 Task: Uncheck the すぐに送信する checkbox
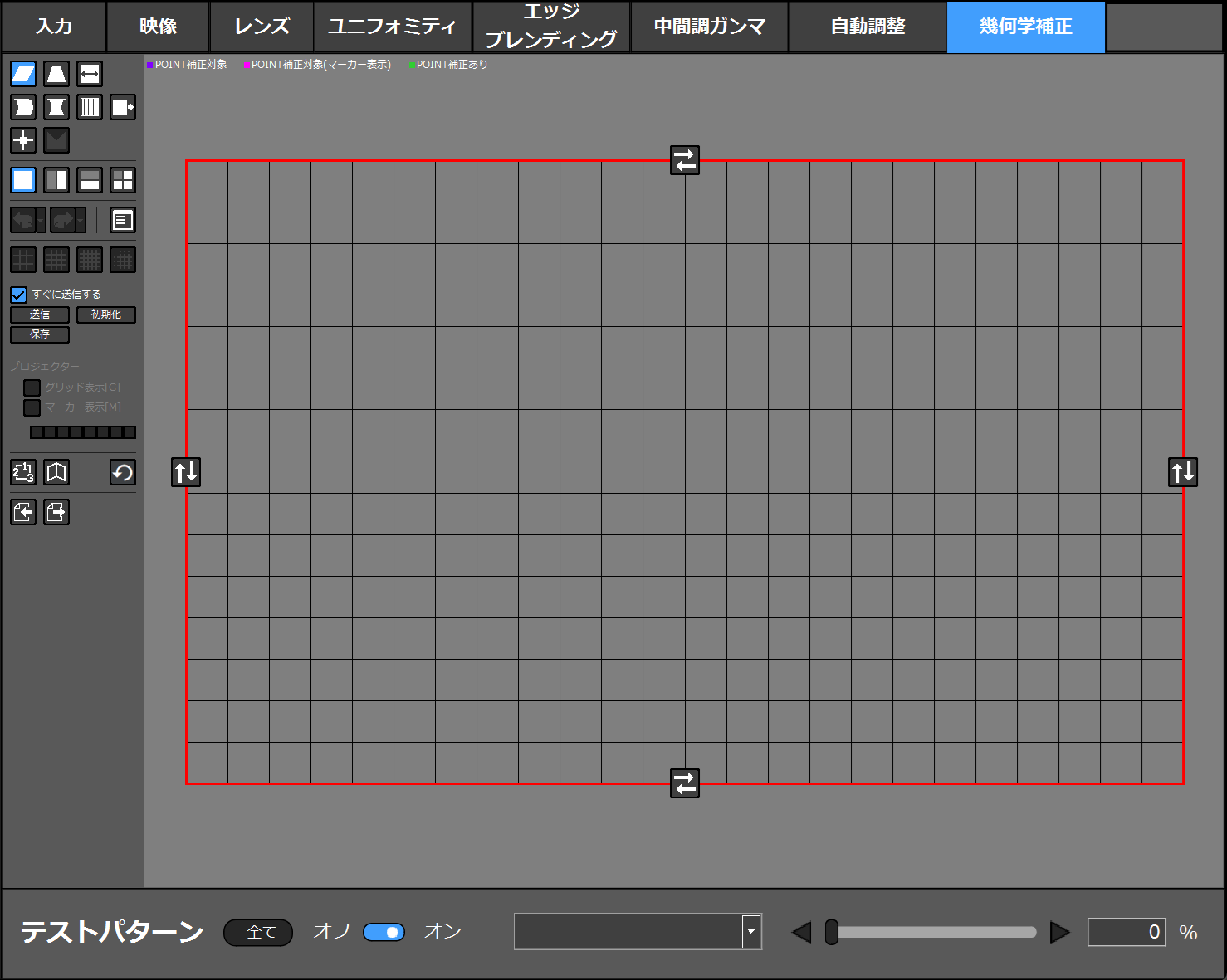[x=18, y=295]
